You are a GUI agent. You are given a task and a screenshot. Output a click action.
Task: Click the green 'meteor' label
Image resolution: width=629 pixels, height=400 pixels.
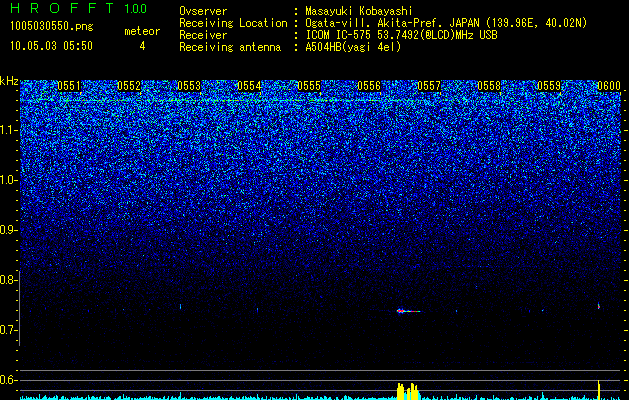click(142, 31)
